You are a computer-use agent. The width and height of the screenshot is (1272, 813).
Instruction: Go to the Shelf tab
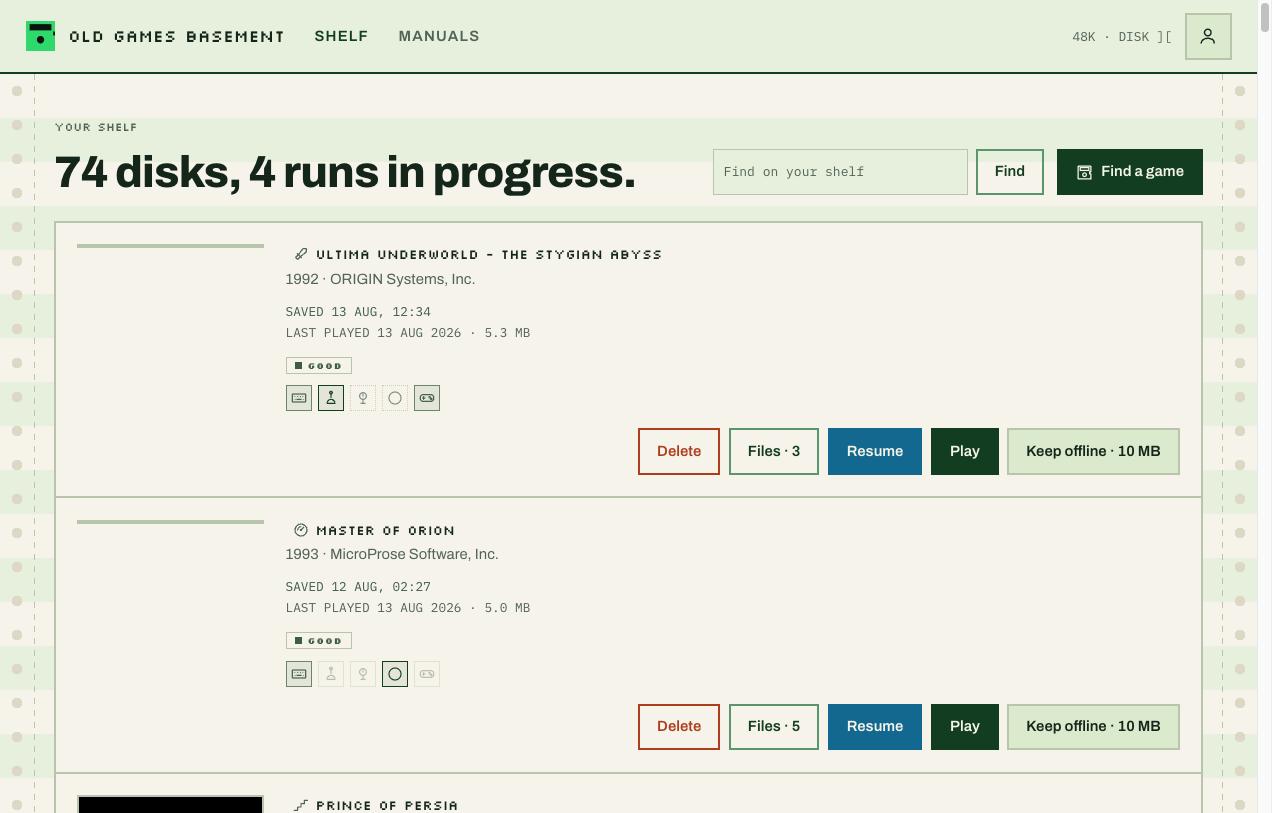[341, 36]
